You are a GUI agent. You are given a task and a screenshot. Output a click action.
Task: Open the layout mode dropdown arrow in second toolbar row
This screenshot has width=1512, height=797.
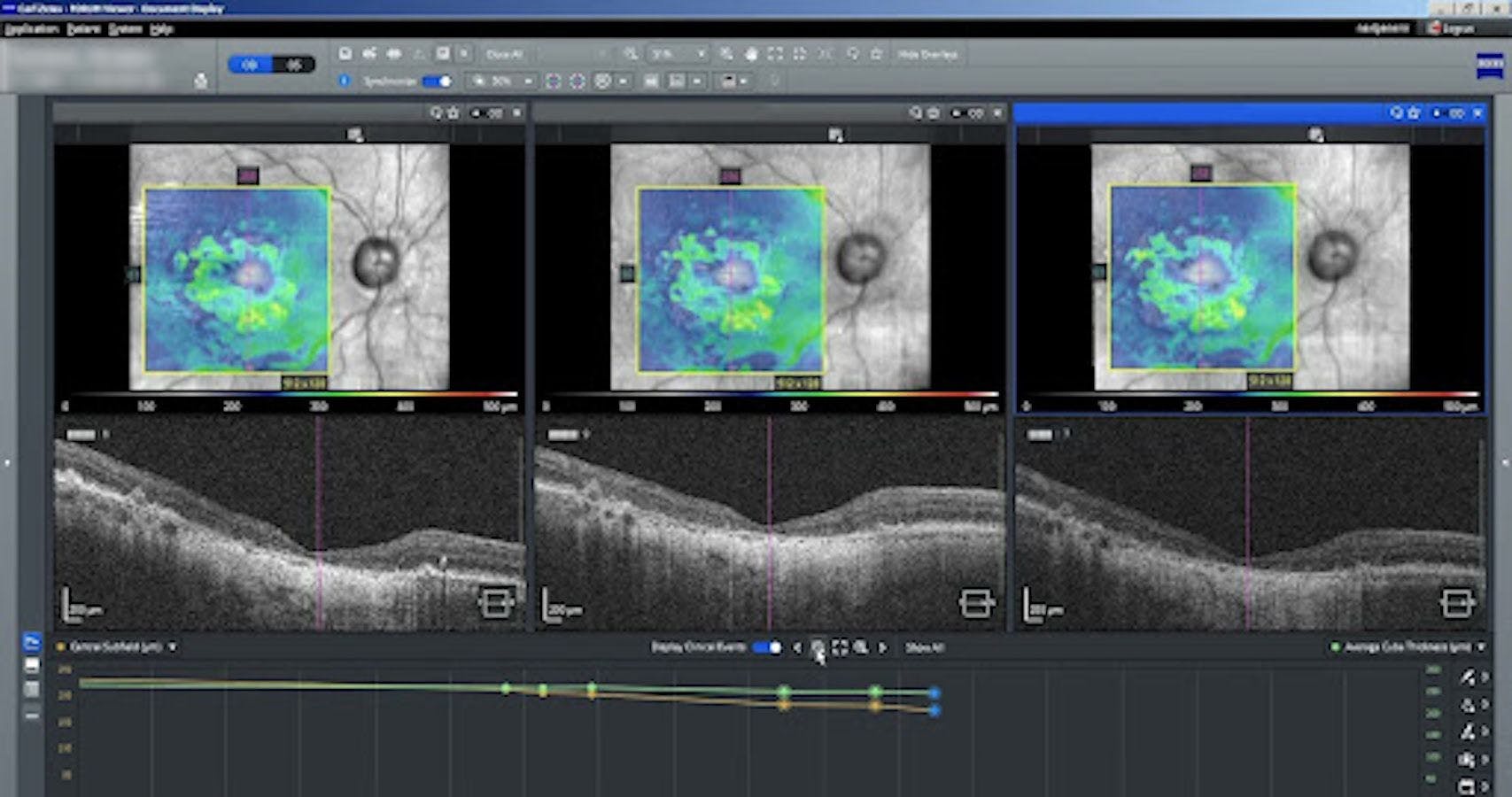click(743, 81)
